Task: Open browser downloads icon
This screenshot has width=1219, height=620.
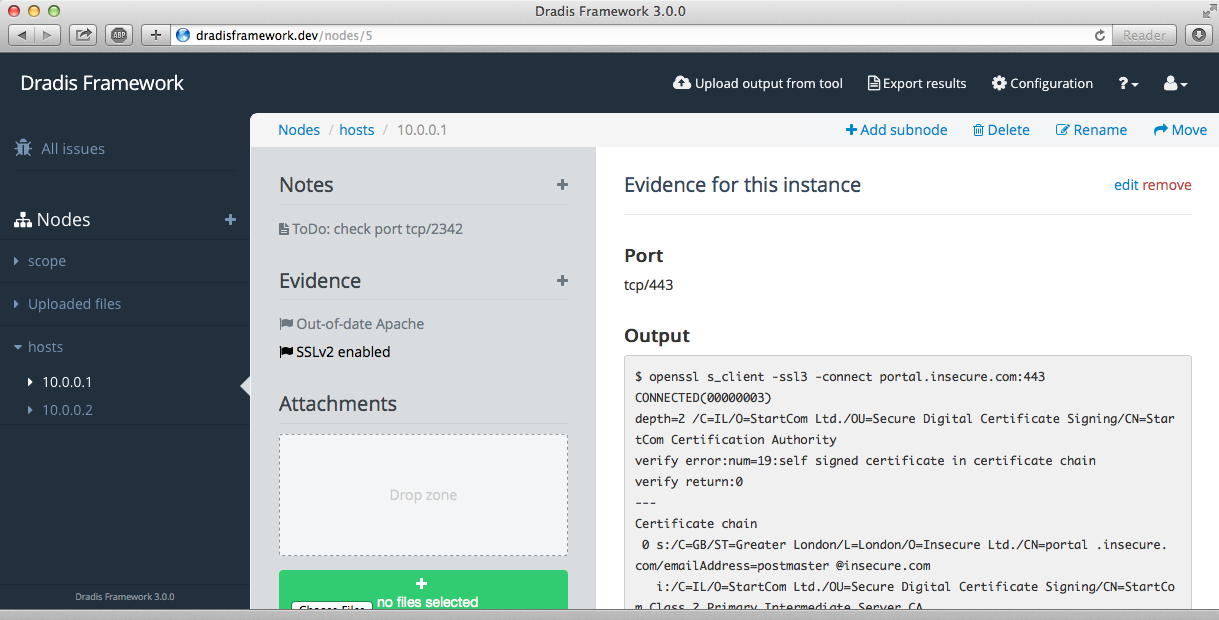Action: (1198, 35)
